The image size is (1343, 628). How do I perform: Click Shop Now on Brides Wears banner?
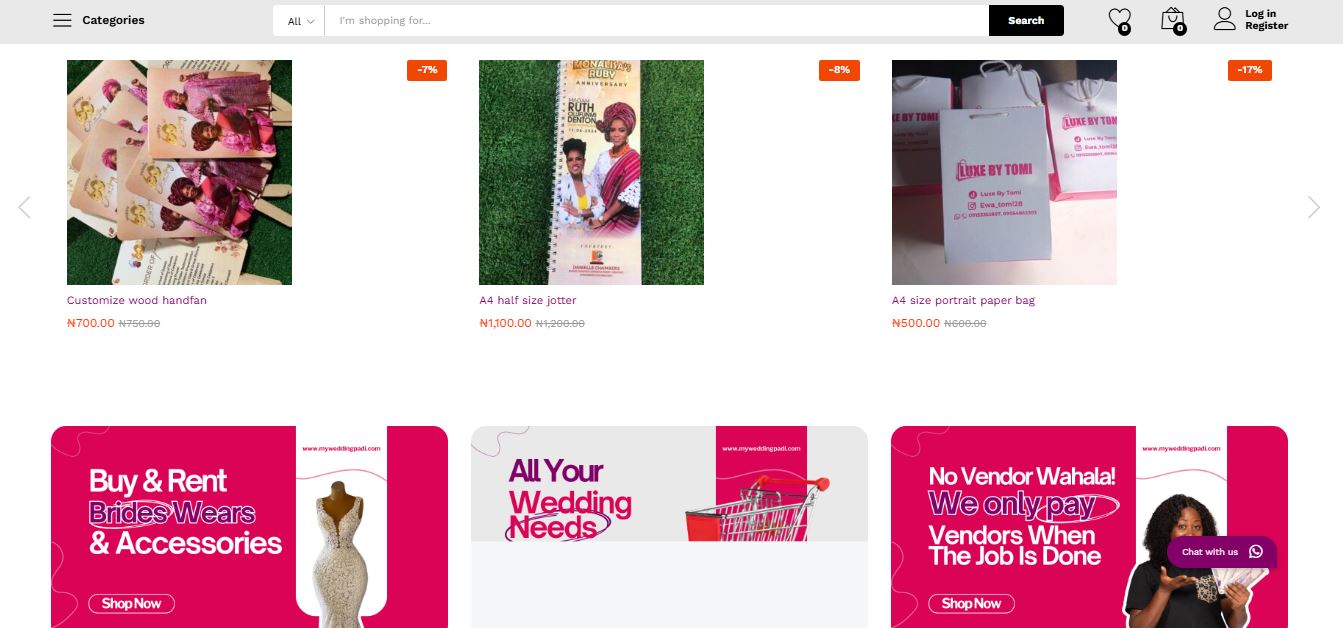(x=131, y=604)
